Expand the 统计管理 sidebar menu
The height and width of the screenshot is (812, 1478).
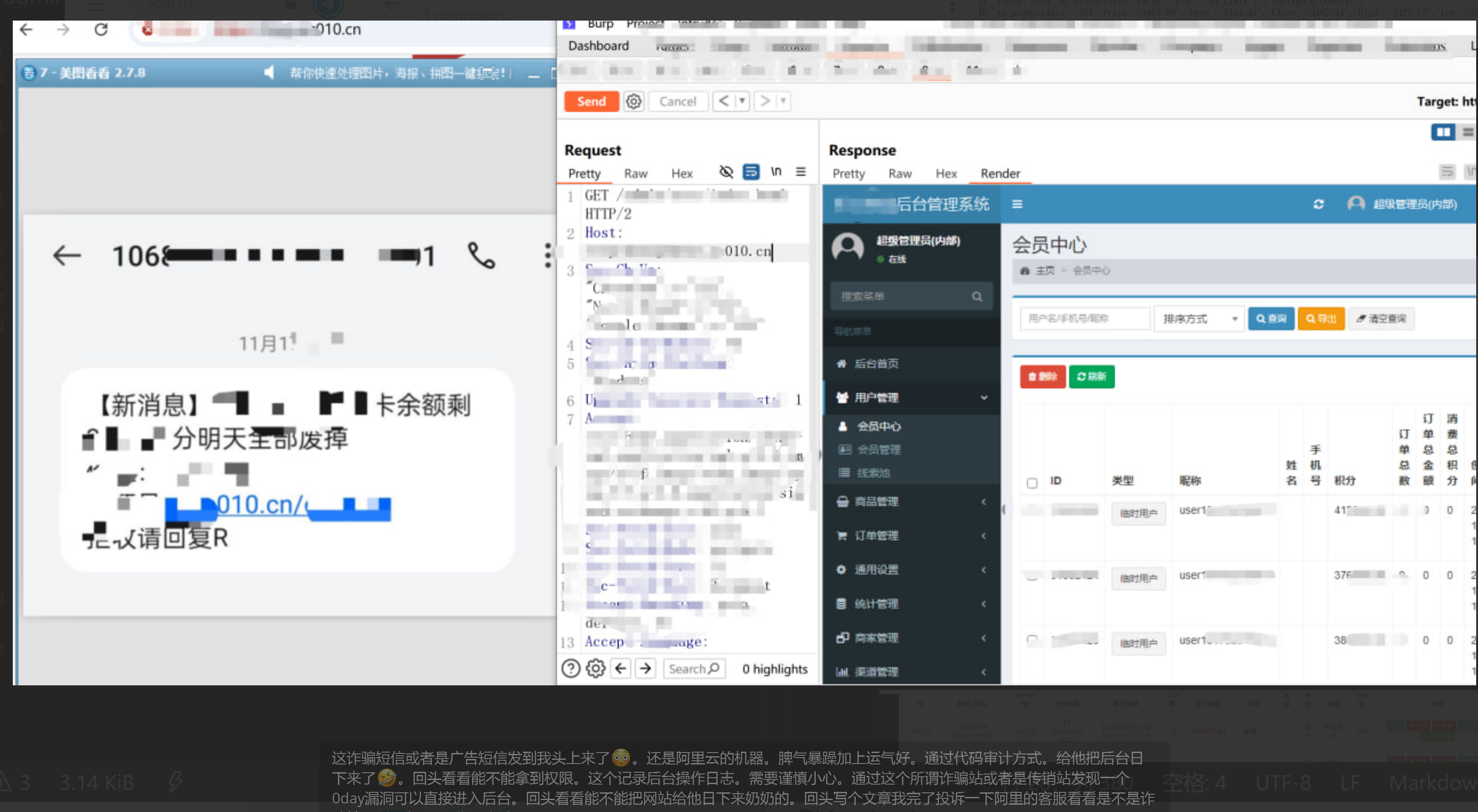click(911, 604)
